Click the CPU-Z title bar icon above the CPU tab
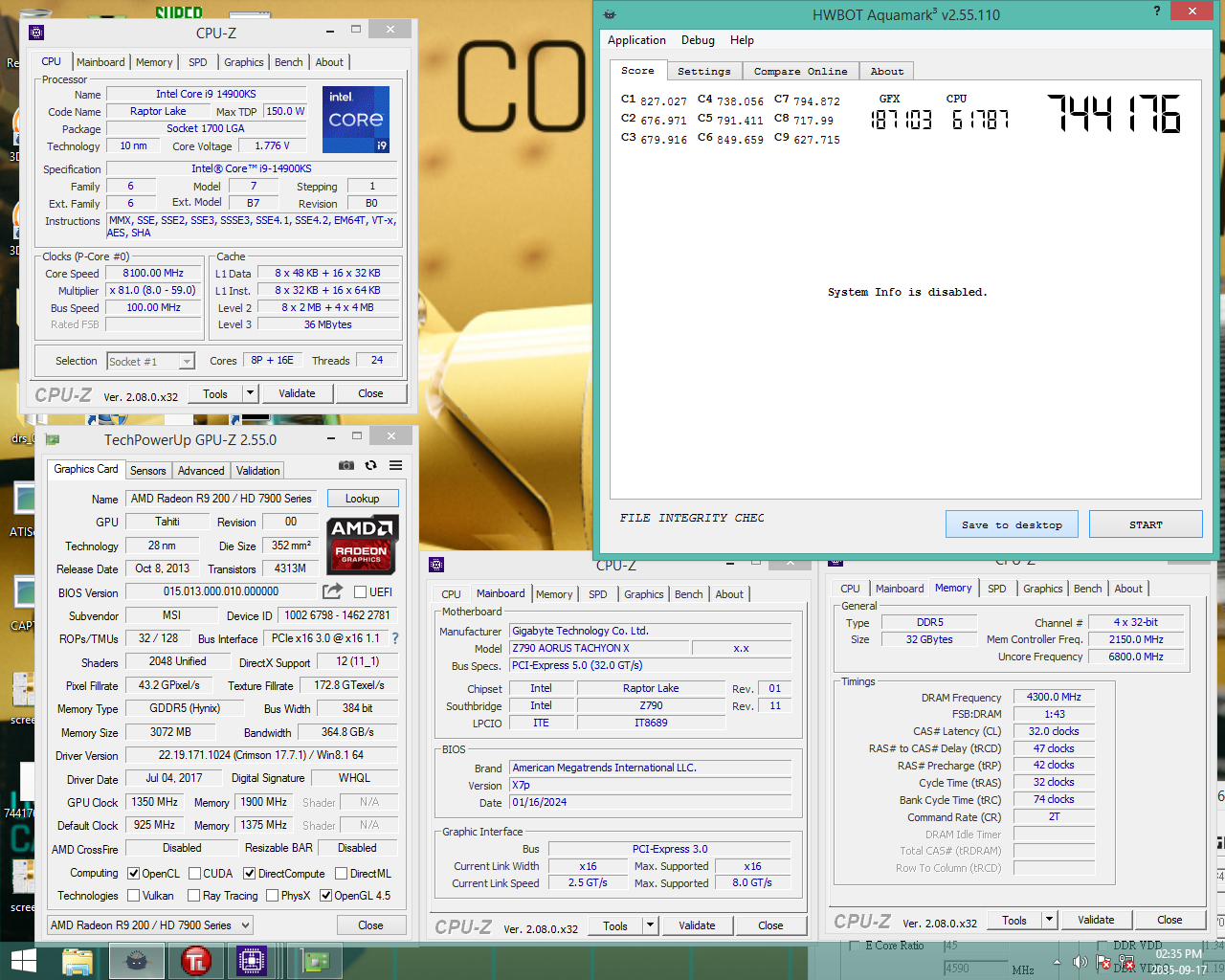Image resolution: width=1225 pixels, height=980 pixels. (36, 32)
